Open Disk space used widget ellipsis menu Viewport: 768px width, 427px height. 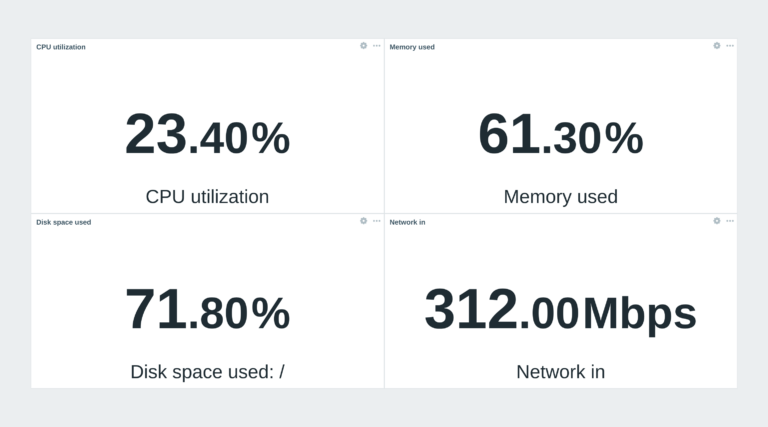pos(377,221)
